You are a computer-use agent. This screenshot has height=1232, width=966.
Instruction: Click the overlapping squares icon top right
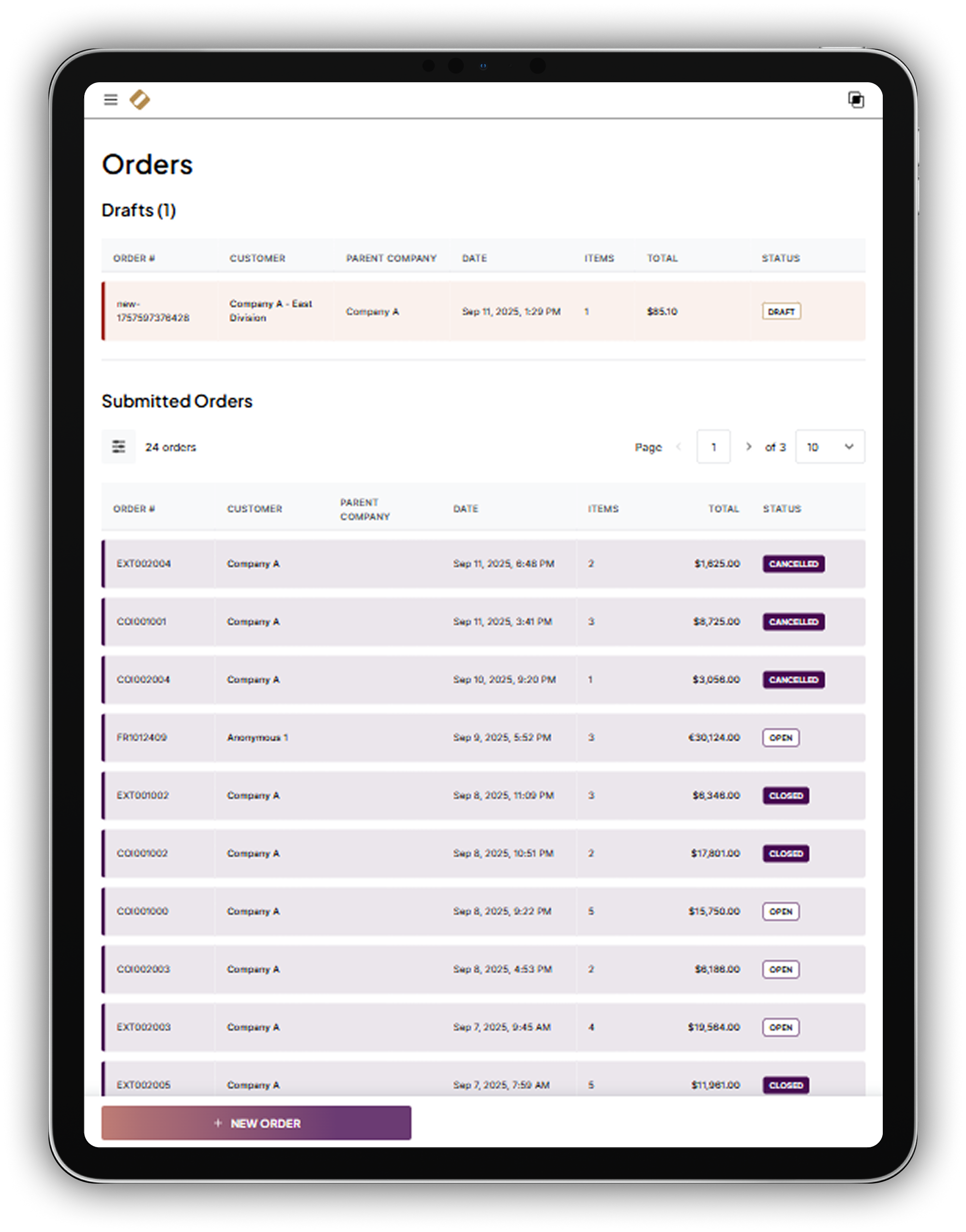pyautogui.click(x=856, y=100)
